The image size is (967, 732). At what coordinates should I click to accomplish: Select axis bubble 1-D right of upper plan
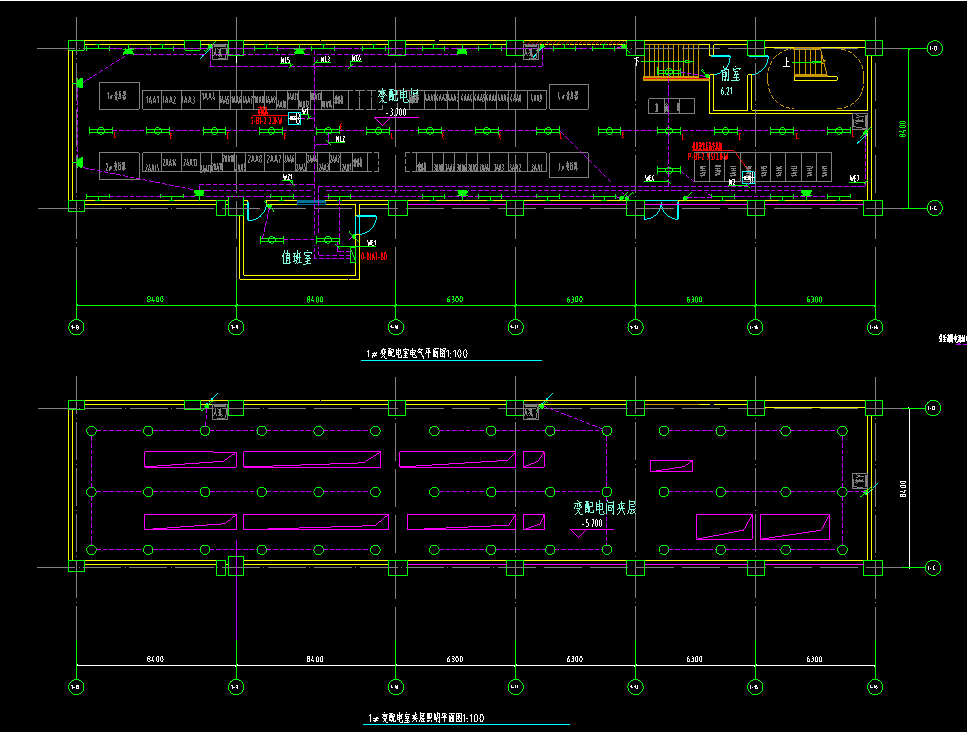click(934, 48)
